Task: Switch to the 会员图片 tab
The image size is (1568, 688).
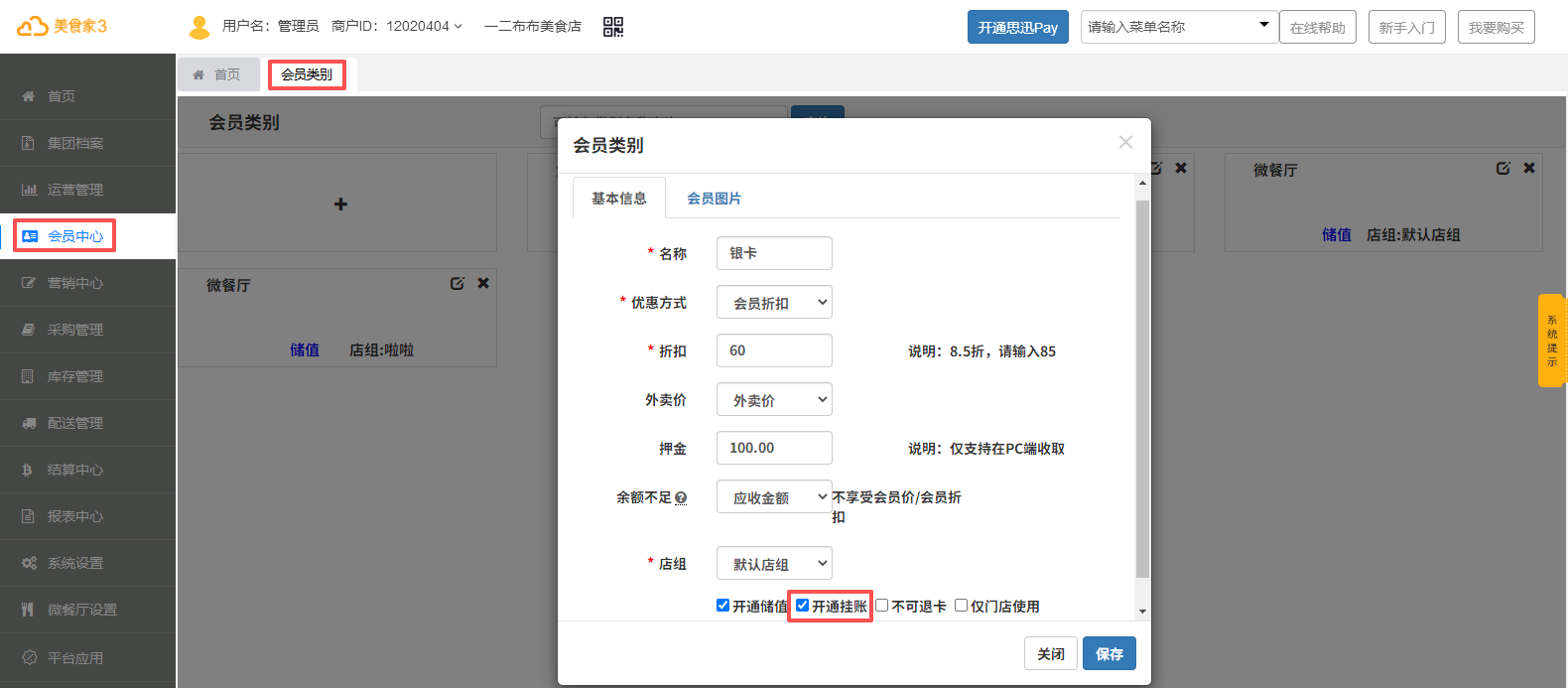Action: pos(714,199)
